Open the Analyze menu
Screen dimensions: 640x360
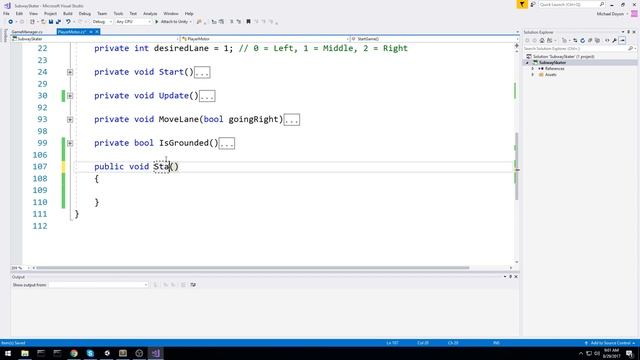click(x=150, y=13)
